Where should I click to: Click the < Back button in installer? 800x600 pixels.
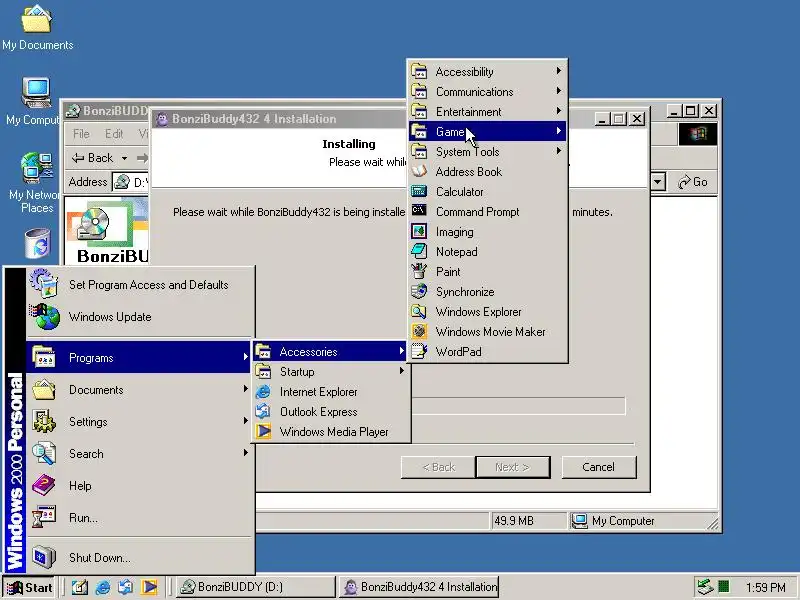(x=438, y=467)
